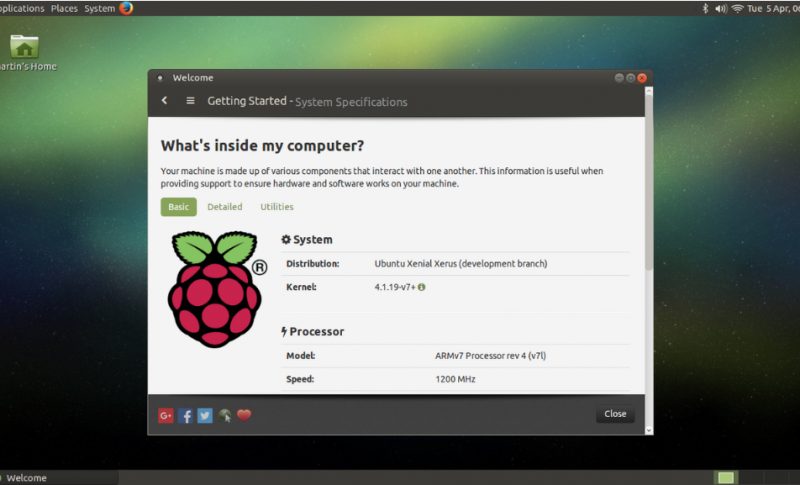Click the kernel info icon beside 4.1.19-v7+
Screen dimensions: 800x485
coord(421,287)
